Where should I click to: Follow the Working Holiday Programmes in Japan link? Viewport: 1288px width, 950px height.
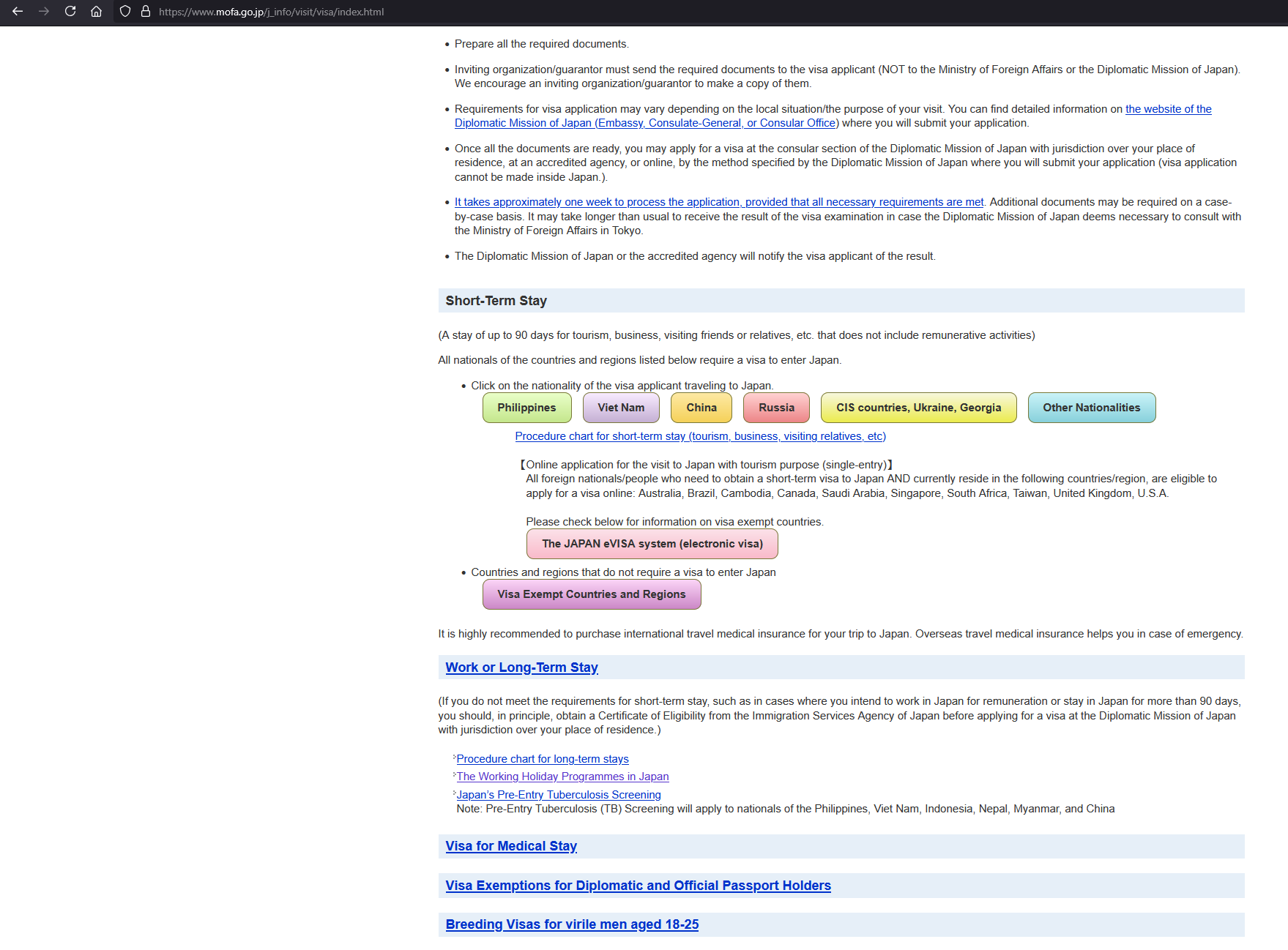(x=562, y=777)
